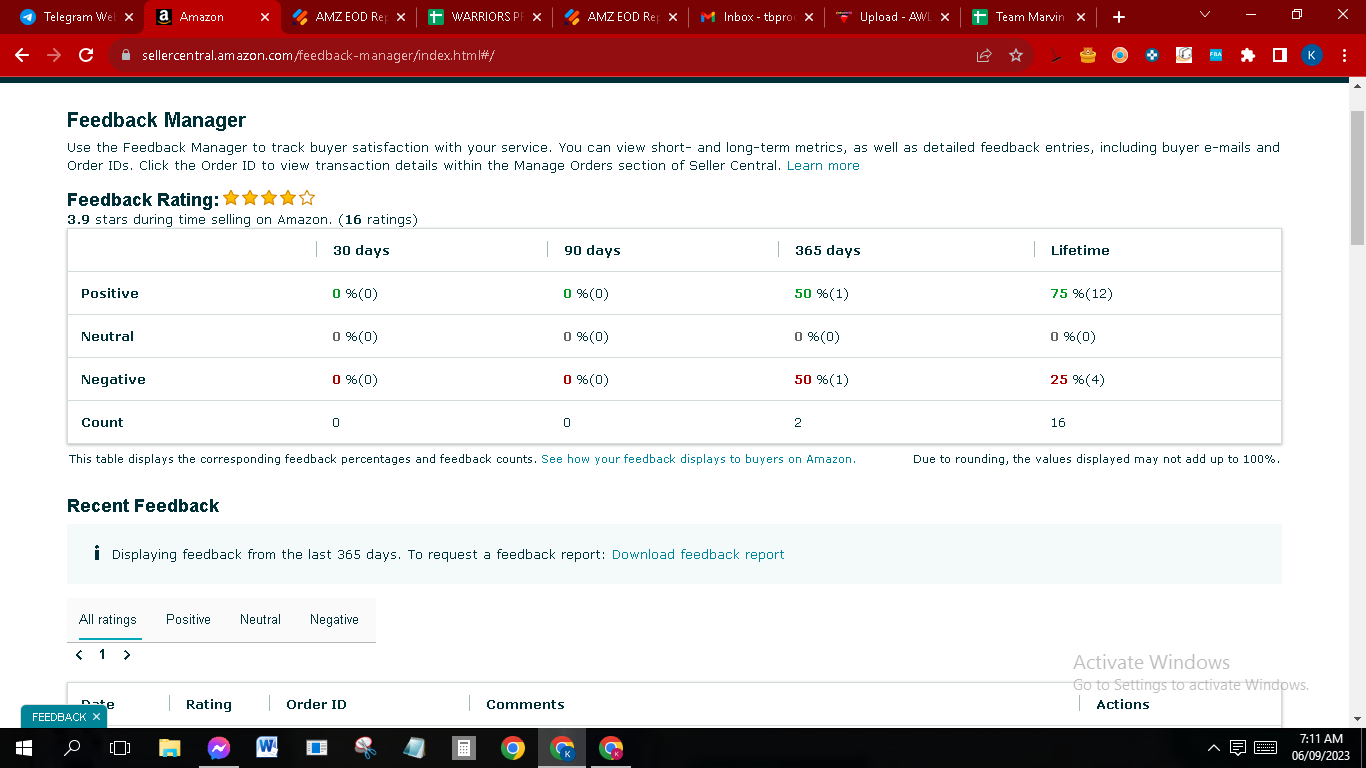Viewport: 1366px width, 768px height.
Task: Click the Lifetime negative value 25 %(4)
Action: pos(1078,380)
